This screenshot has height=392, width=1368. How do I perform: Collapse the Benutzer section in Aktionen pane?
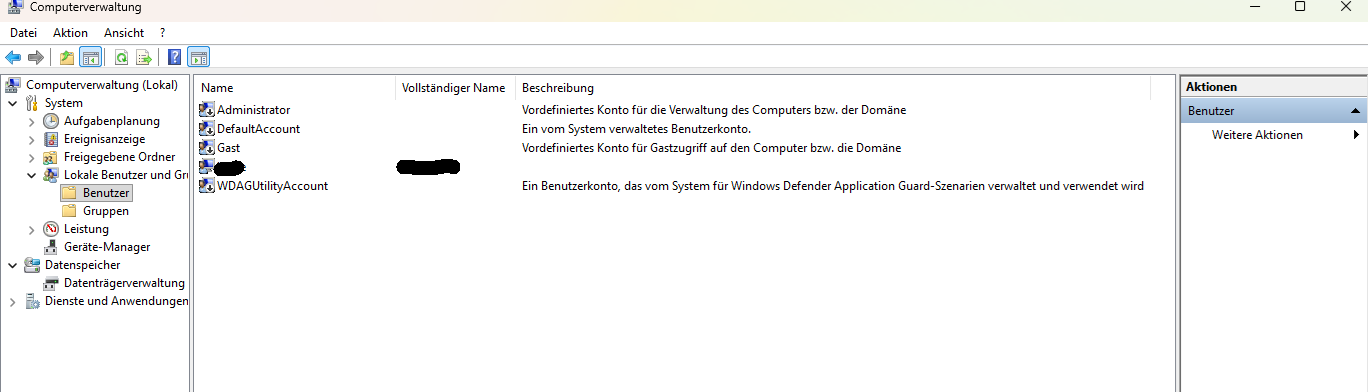[x=1355, y=111]
